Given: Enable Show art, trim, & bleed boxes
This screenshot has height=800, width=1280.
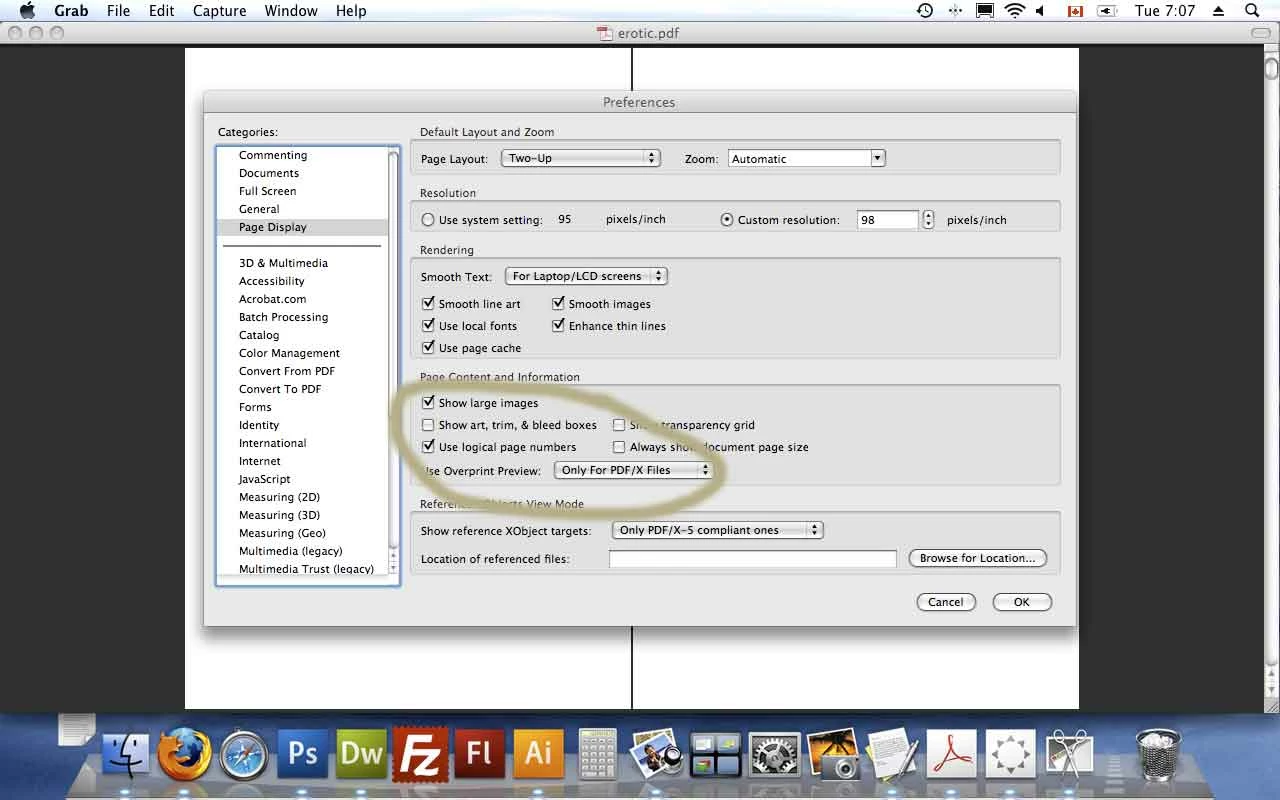Looking at the screenshot, I should pyautogui.click(x=428, y=425).
